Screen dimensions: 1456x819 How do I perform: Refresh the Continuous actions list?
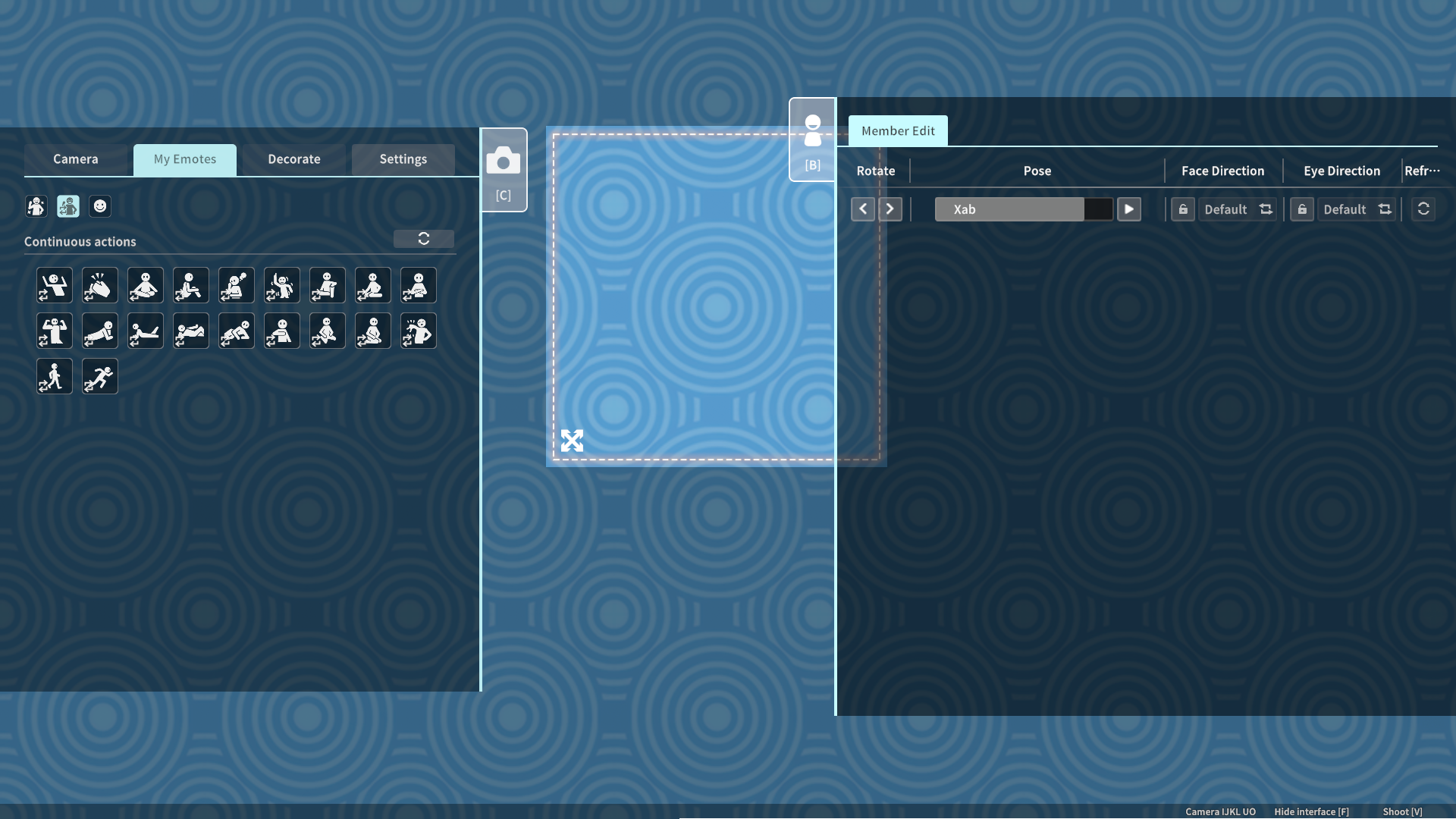[x=424, y=239]
